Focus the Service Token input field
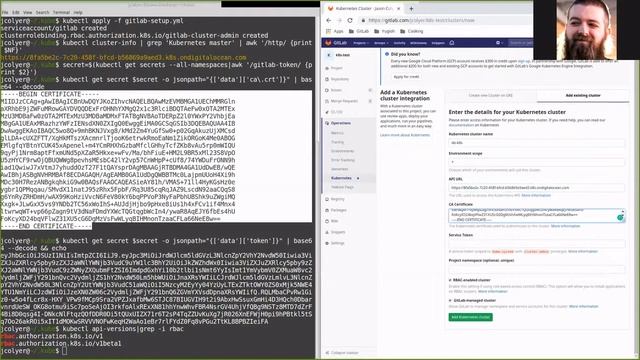Screen dimensions: 640x360 [537, 244]
